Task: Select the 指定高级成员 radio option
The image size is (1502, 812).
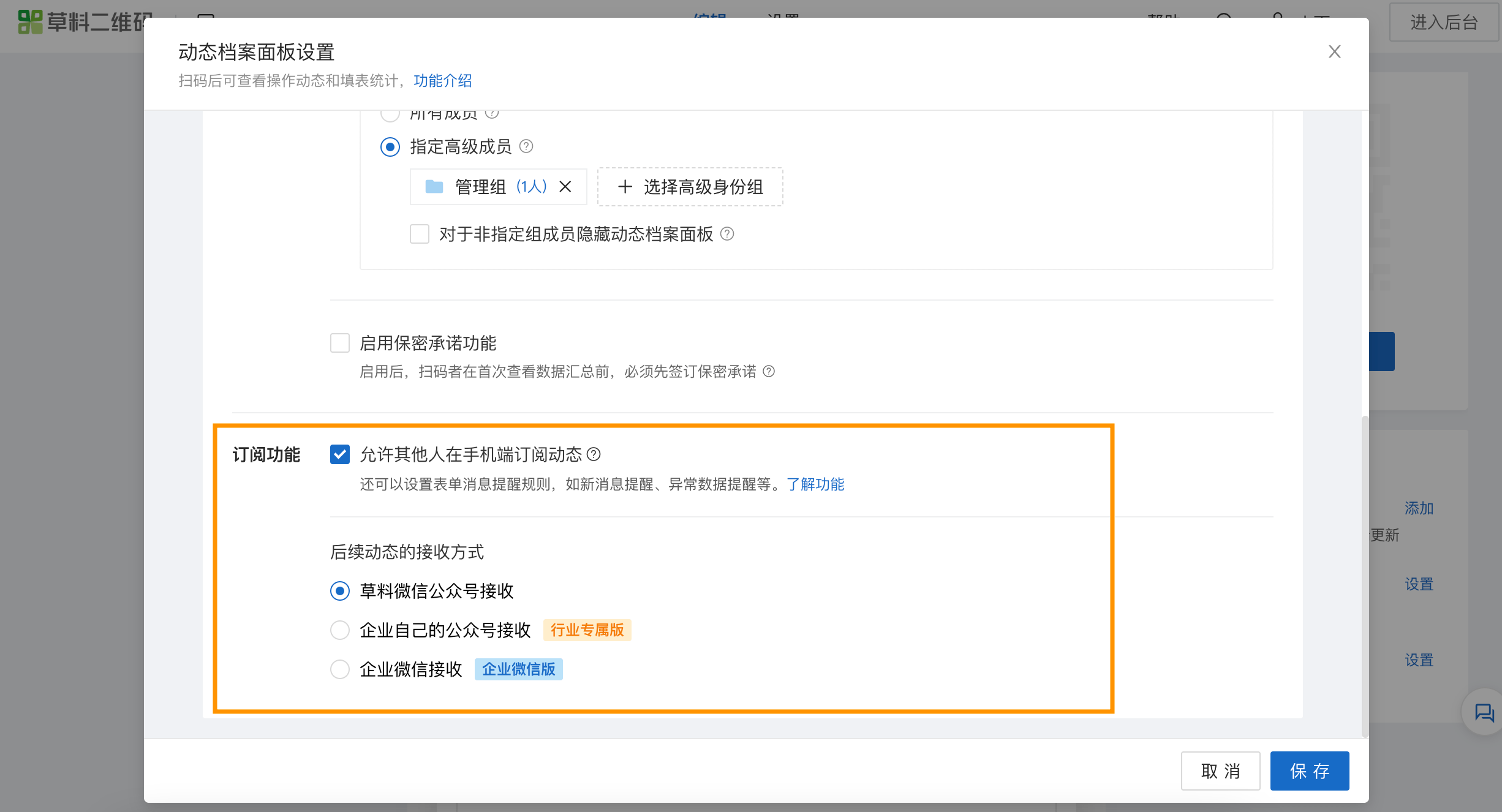Action: coord(390,147)
